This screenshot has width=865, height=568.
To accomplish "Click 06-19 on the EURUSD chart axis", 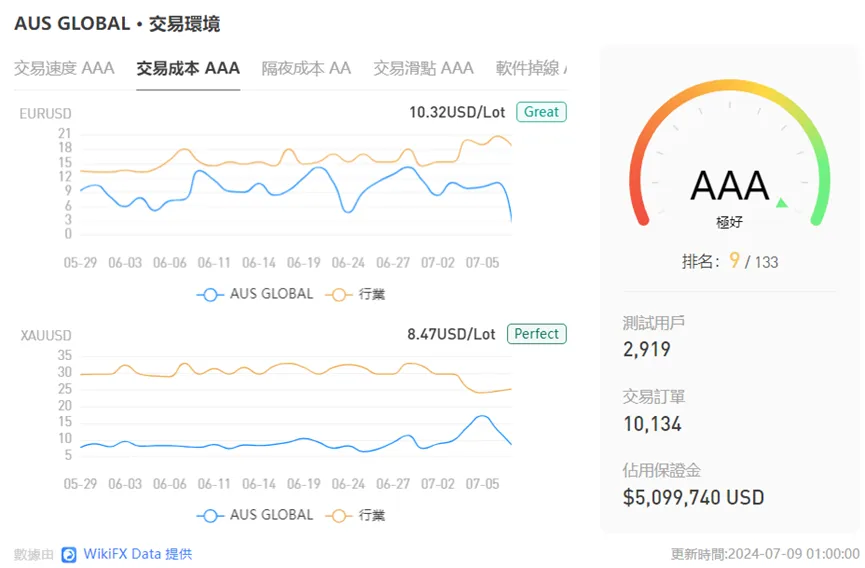I will click(x=303, y=263).
